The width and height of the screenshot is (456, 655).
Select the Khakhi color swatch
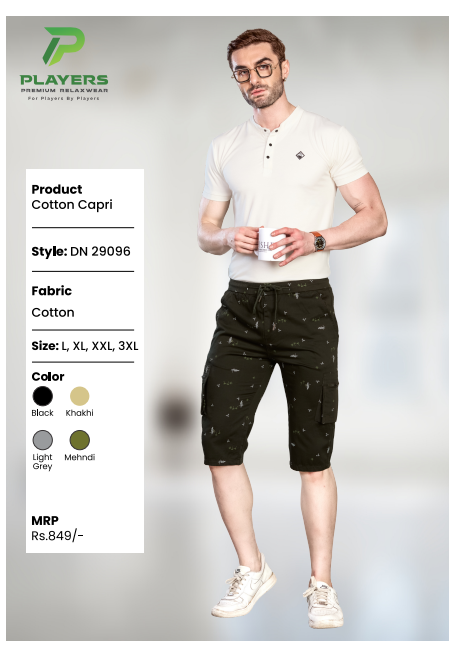79,396
